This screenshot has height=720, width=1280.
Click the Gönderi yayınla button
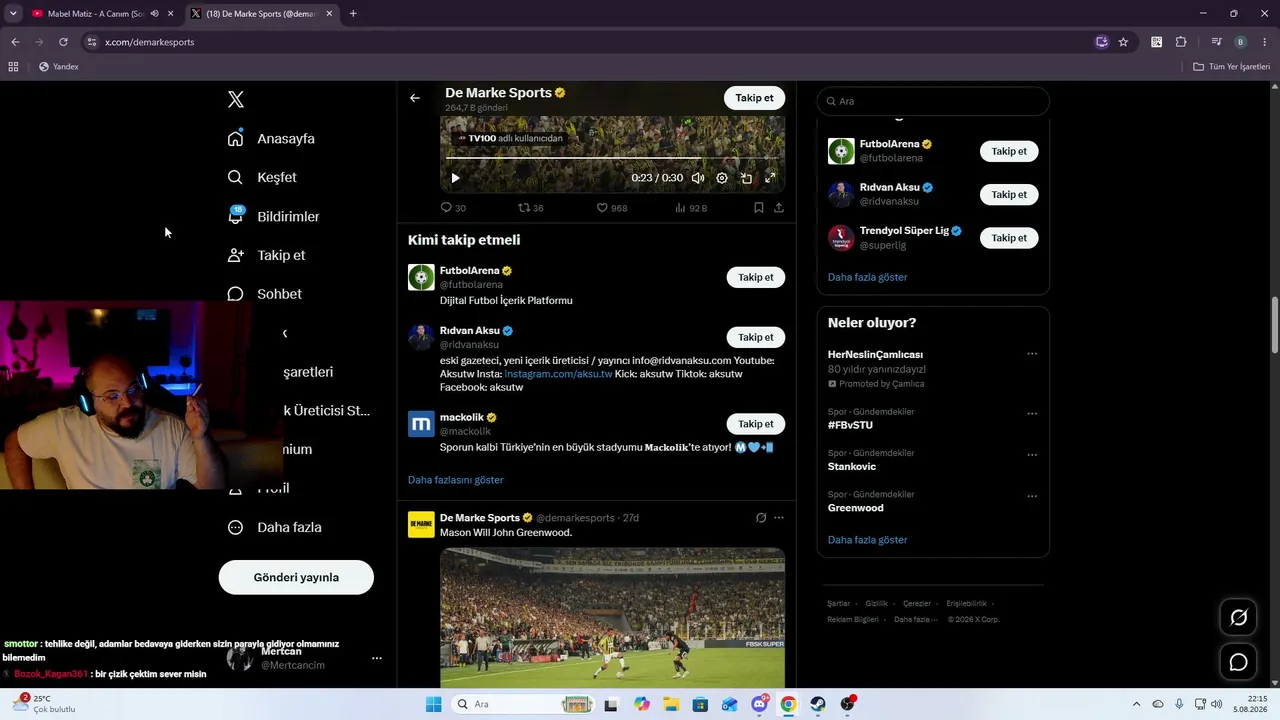(x=296, y=577)
